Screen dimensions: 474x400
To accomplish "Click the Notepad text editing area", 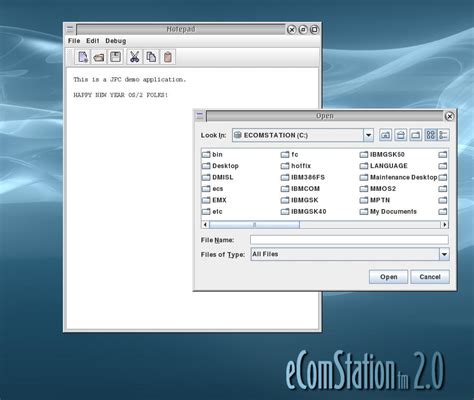I will [192, 198].
